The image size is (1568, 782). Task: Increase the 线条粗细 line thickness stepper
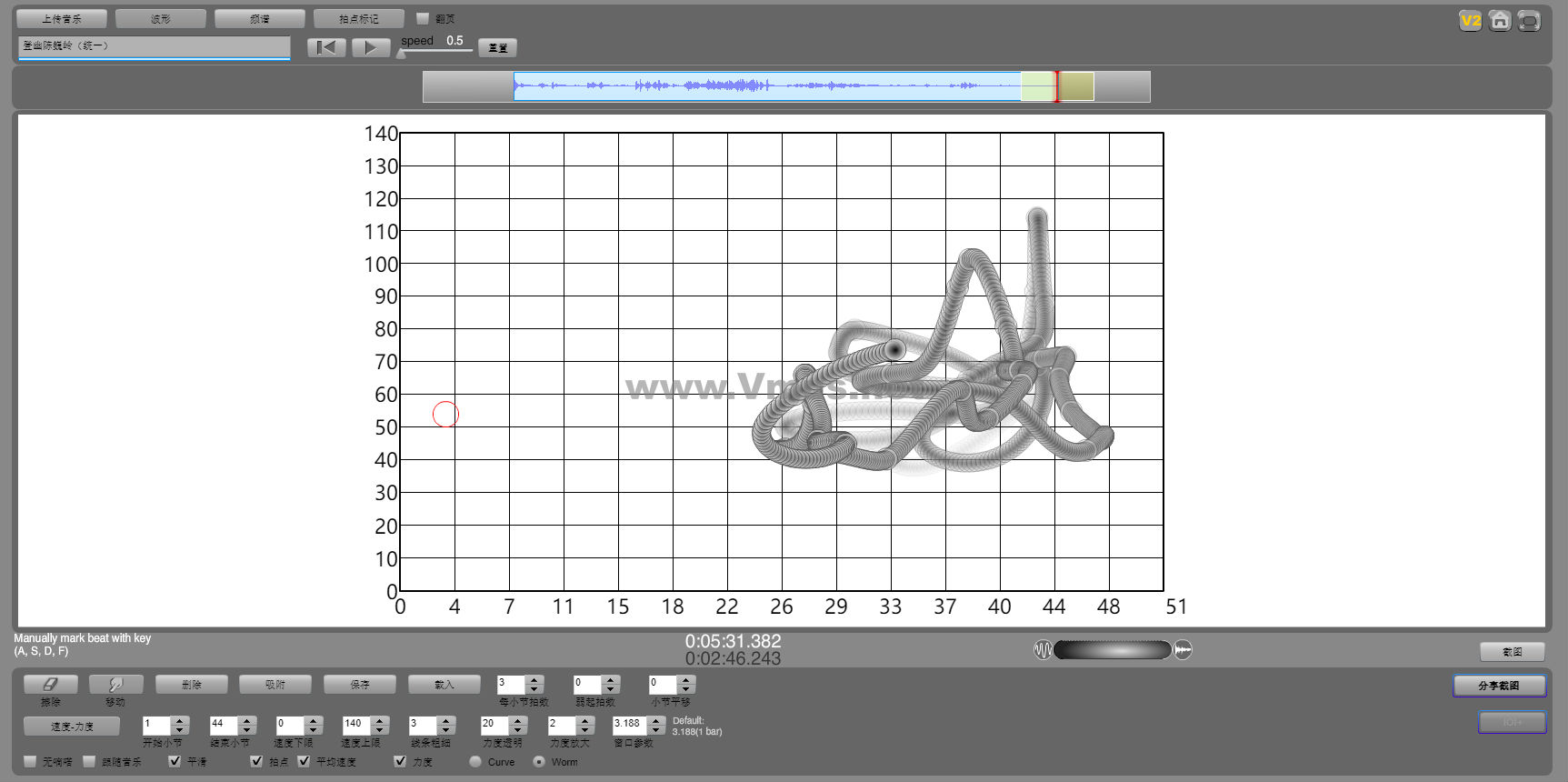tap(445, 720)
